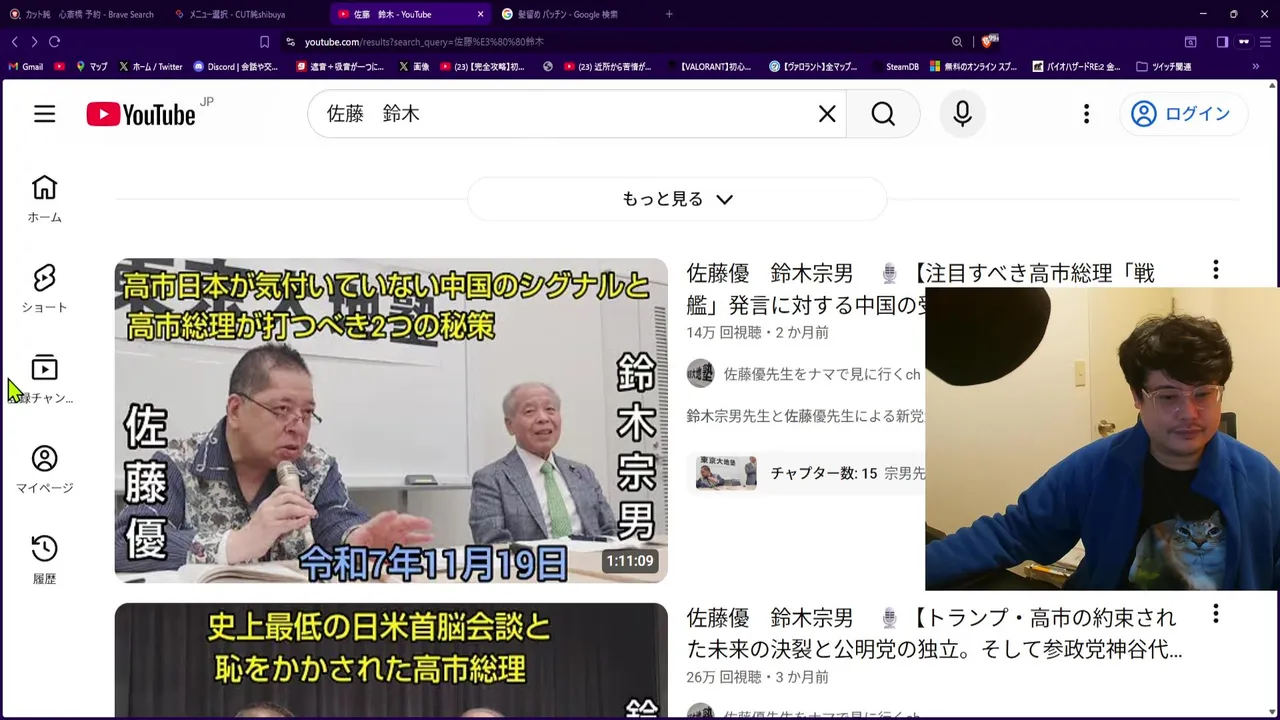Go back in browser history
Viewport: 1280px width, 720px height.
pos(14,42)
